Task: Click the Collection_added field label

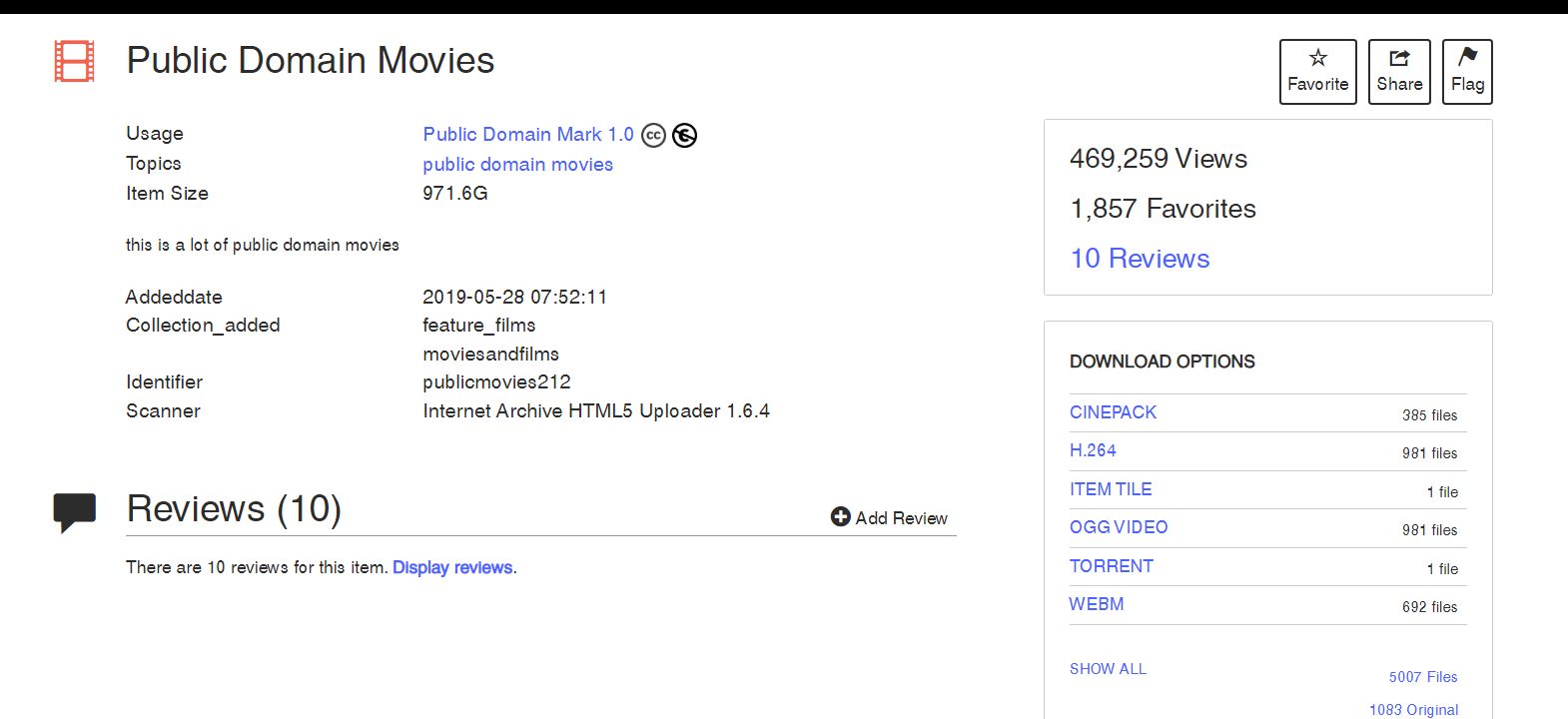Action: 203,326
